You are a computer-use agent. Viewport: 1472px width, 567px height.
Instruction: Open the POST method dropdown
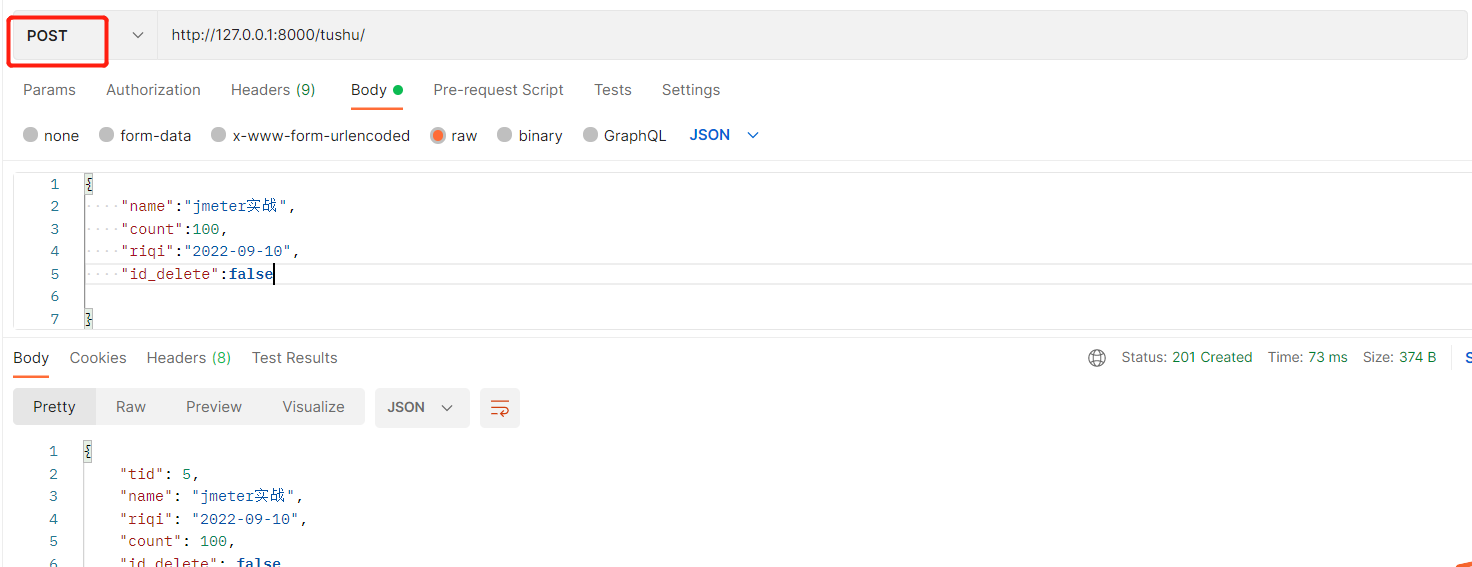pyautogui.click(x=138, y=36)
